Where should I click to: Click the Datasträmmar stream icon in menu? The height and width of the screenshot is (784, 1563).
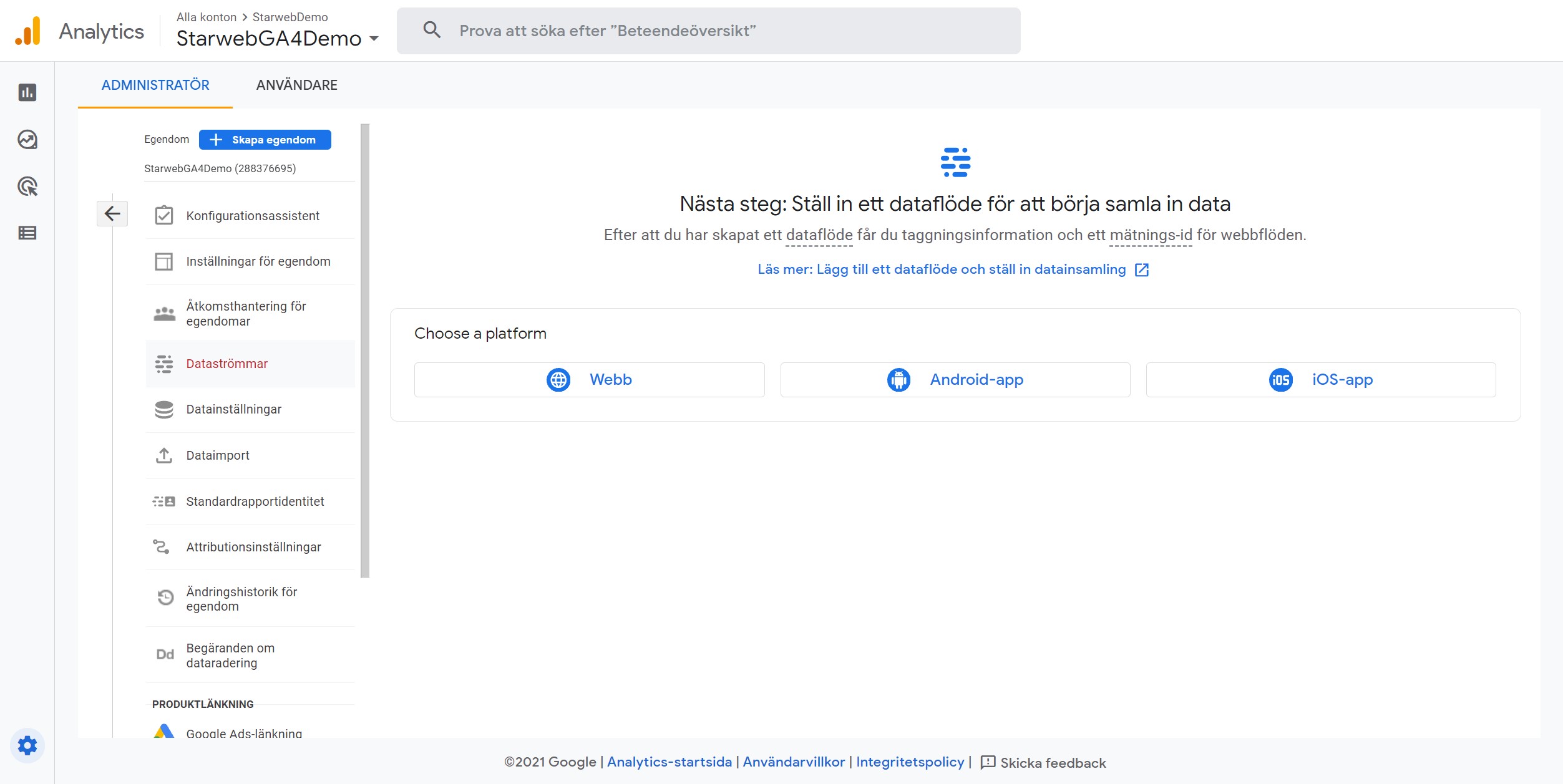tap(164, 364)
